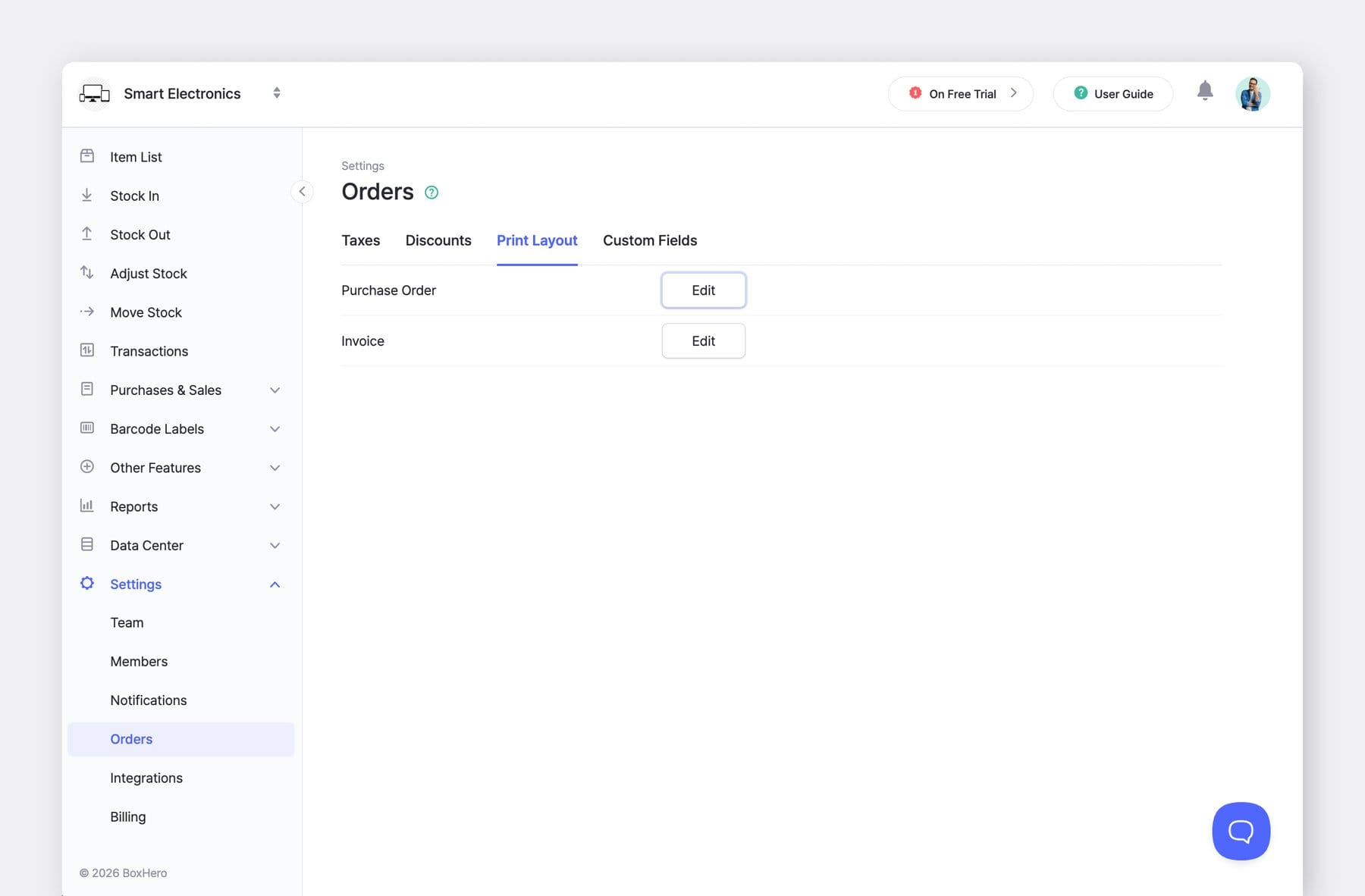This screenshot has width=1365, height=896.
Task: Click the Orders help question mark icon
Action: (431, 193)
